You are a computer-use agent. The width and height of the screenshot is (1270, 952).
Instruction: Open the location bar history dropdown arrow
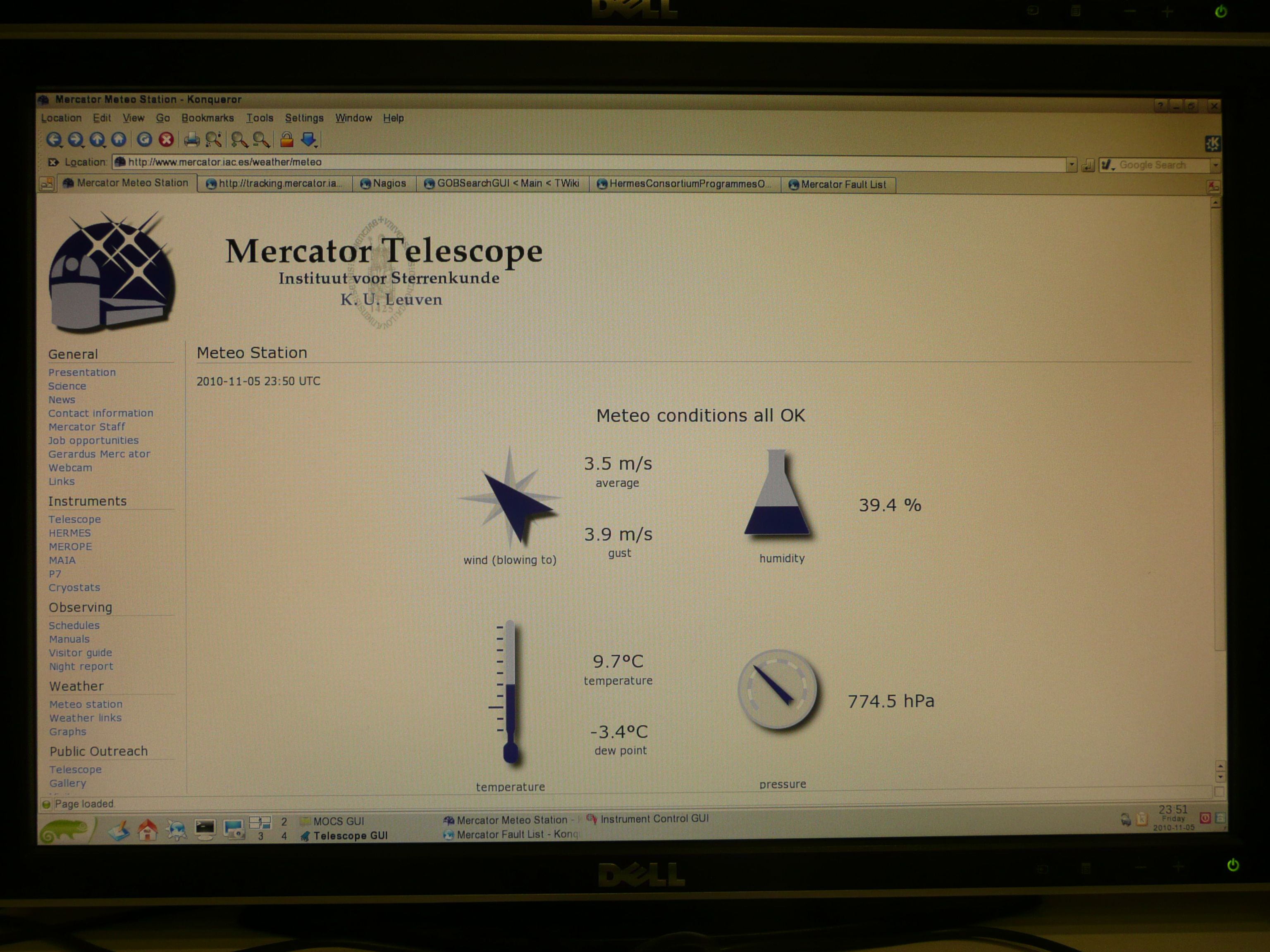pyautogui.click(x=1071, y=165)
